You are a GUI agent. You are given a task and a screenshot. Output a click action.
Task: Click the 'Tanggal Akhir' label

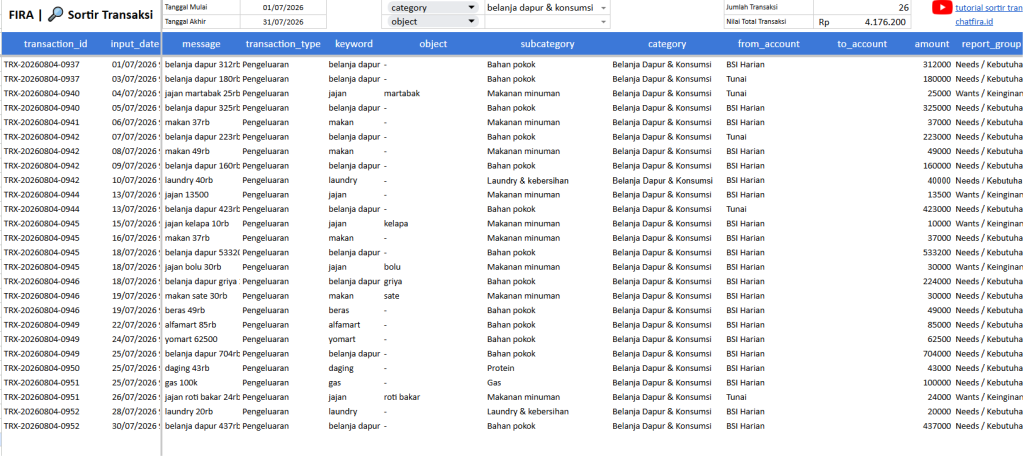pos(183,22)
